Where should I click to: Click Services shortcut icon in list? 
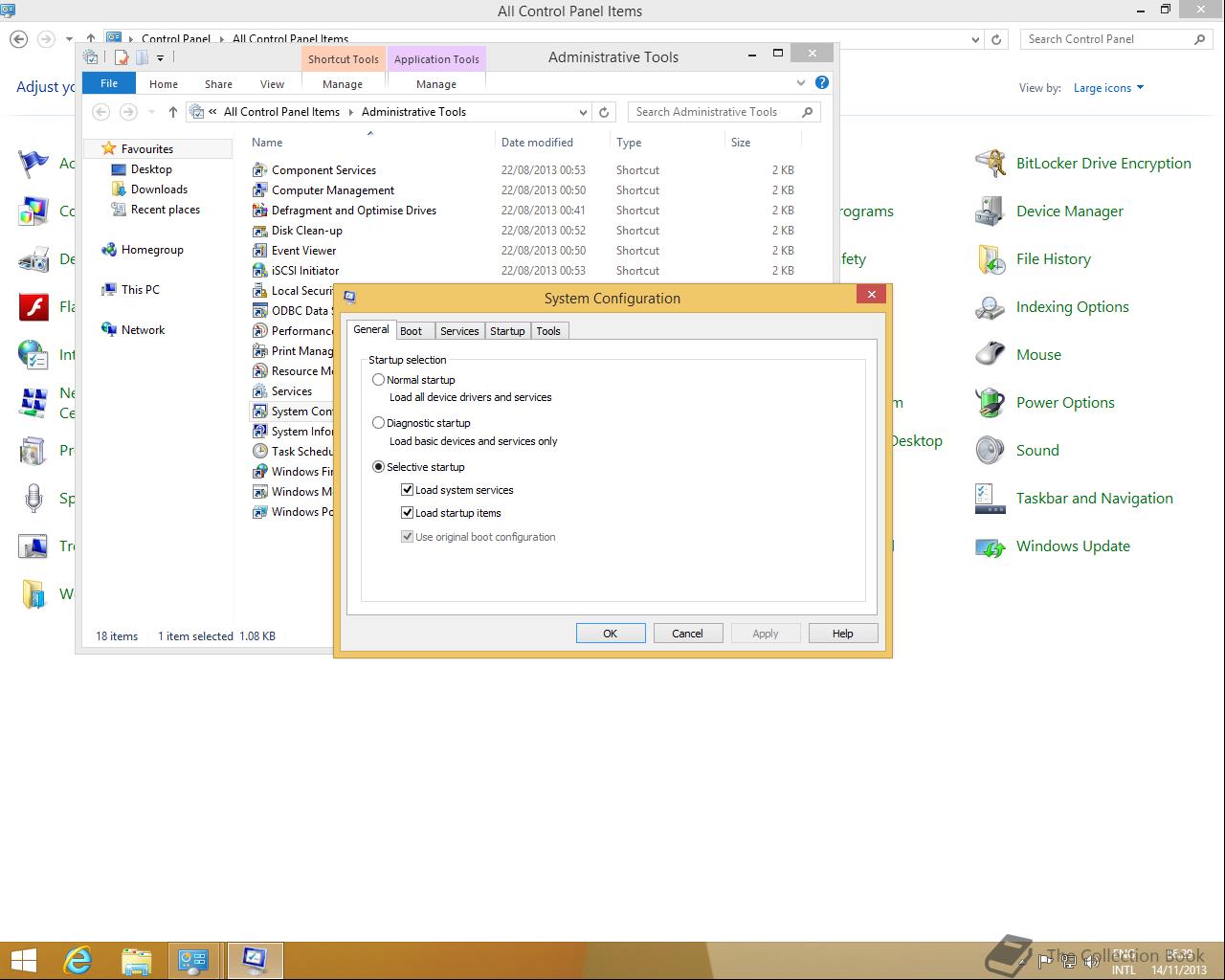(259, 391)
